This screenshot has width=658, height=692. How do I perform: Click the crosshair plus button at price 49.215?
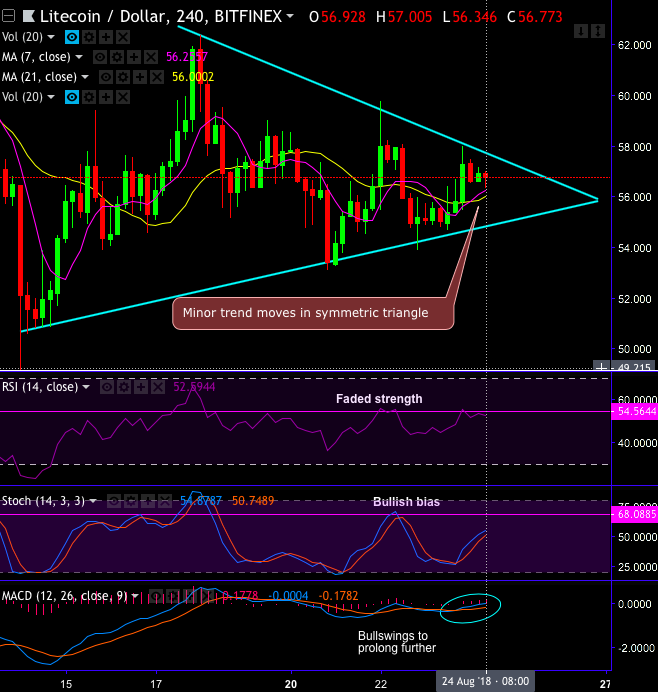click(x=601, y=367)
